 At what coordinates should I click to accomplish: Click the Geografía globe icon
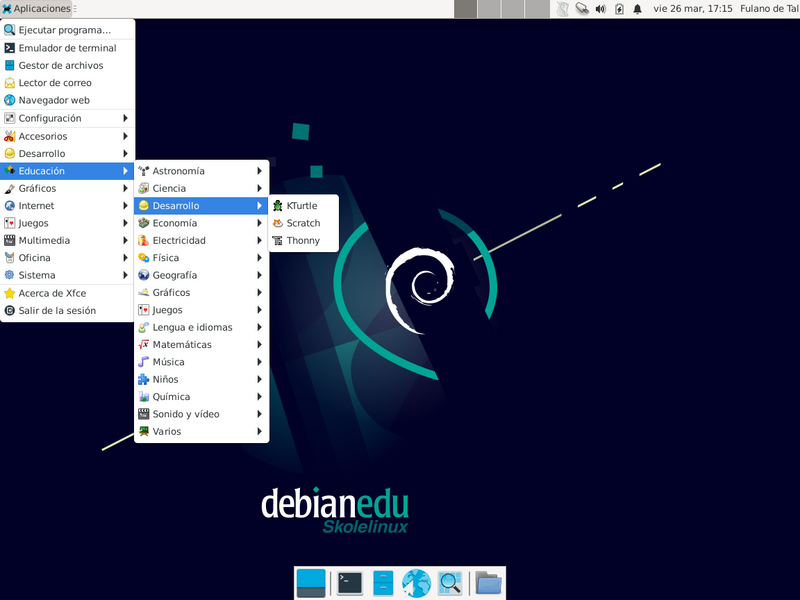pyautogui.click(x=144, y=275)
